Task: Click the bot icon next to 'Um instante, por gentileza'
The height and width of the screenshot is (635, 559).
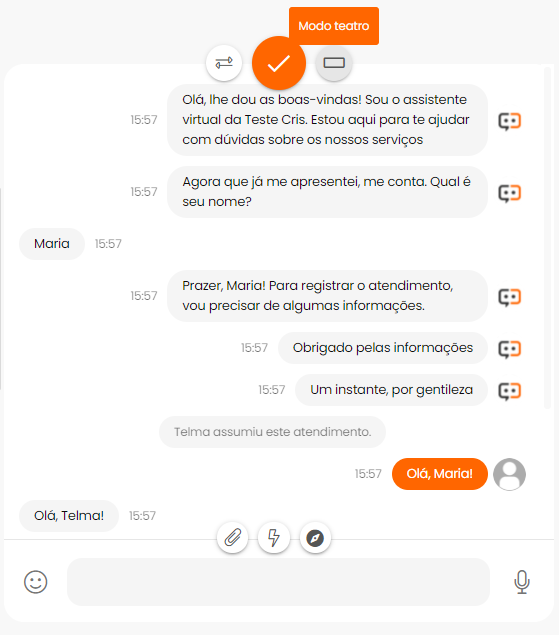Action: pyautogui.click(x=509, y=391)
